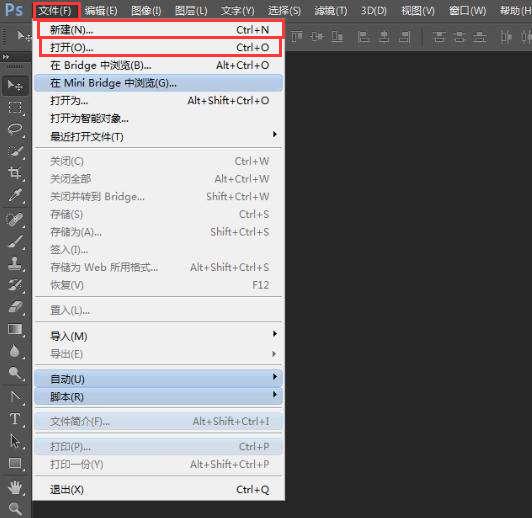The image size is (532, 518).
Task: Select the Zoom tool
Action: 15,508
